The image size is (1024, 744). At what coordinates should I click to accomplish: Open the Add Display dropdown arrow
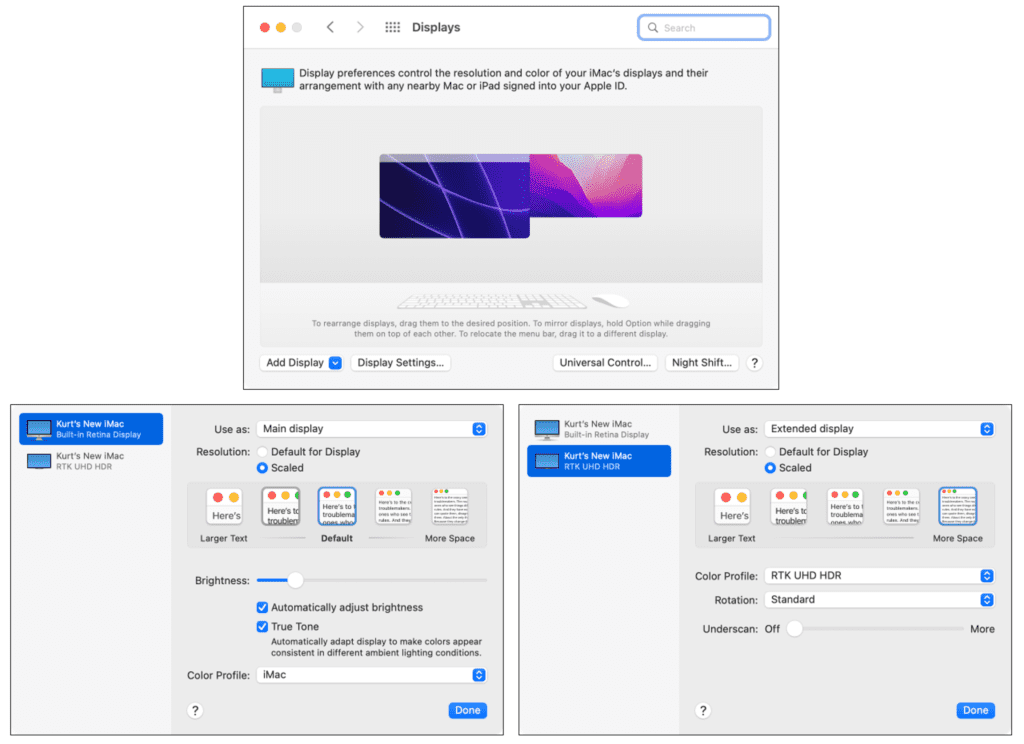(335, 363)
